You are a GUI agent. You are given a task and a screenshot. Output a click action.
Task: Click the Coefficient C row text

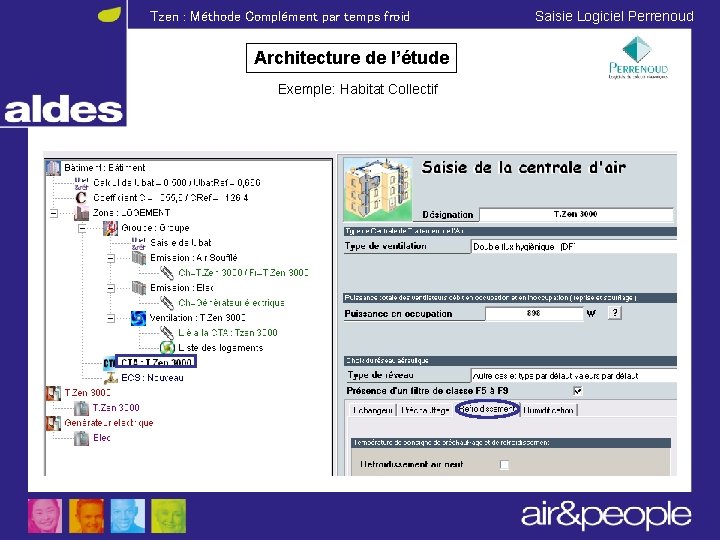[170, 198]
